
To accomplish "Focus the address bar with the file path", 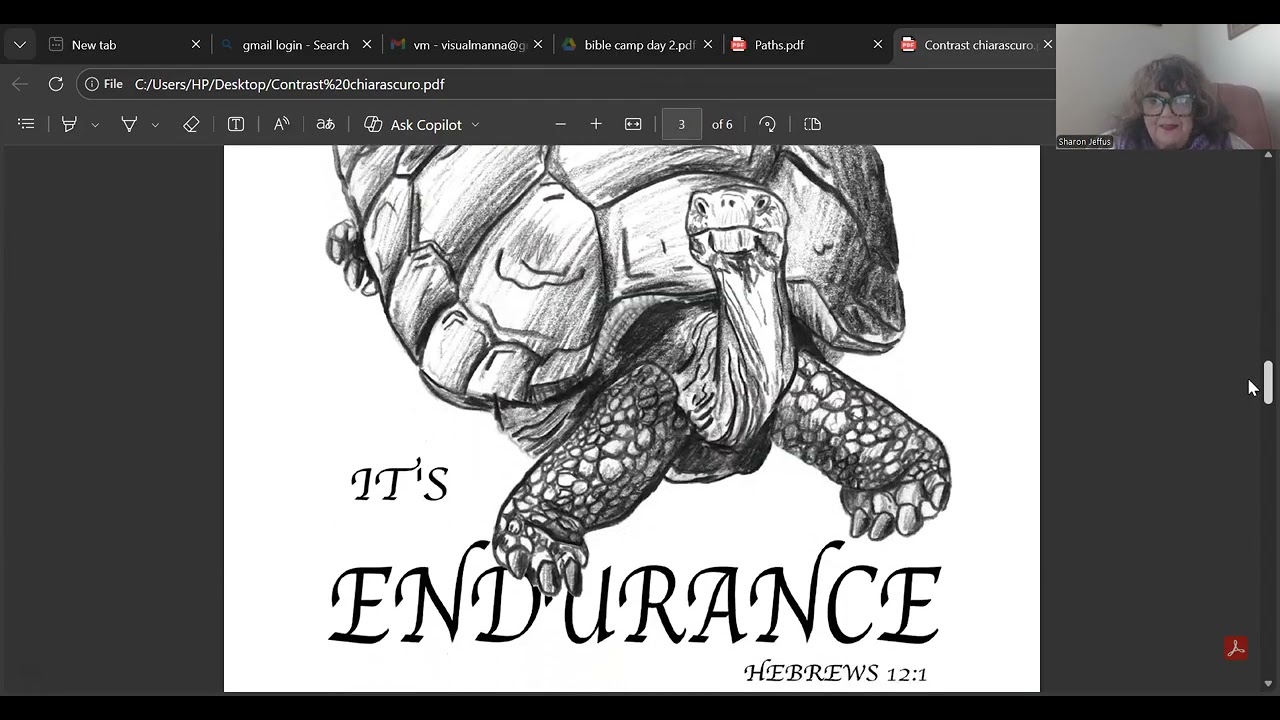I will [x=565, y=84].
